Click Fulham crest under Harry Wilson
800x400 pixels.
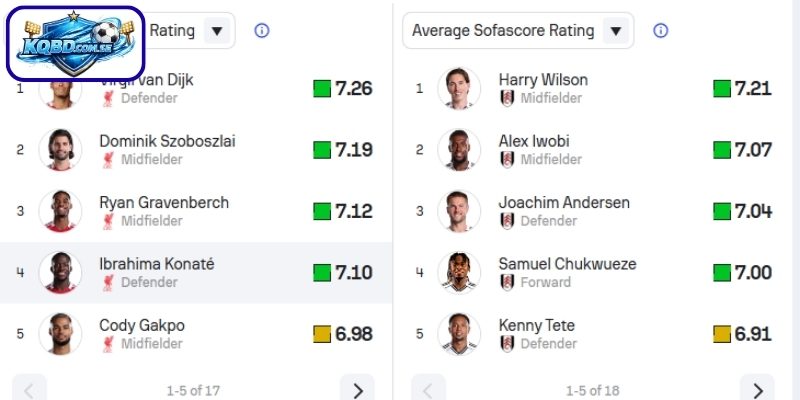(507, 98)
